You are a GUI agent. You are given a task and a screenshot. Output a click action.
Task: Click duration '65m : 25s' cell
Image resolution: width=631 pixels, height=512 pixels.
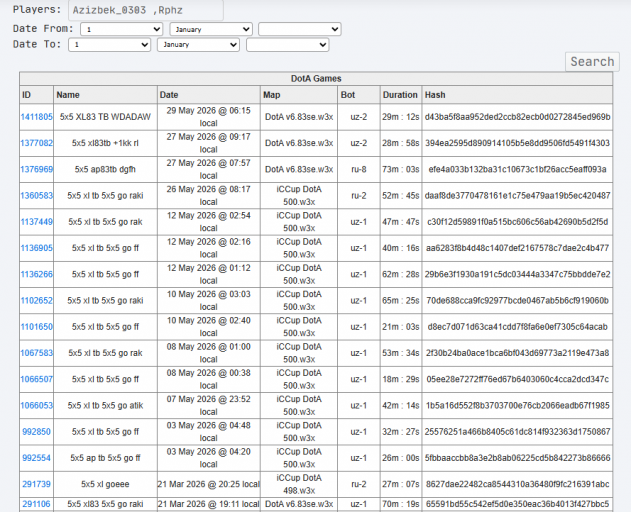pos(400,300)
